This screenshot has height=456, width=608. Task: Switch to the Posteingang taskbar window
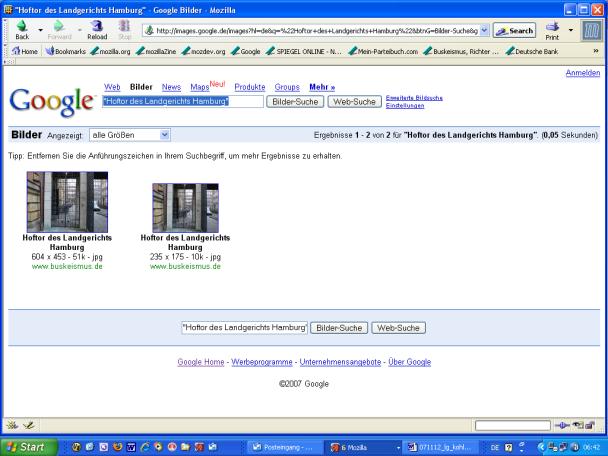click(285, 447)
